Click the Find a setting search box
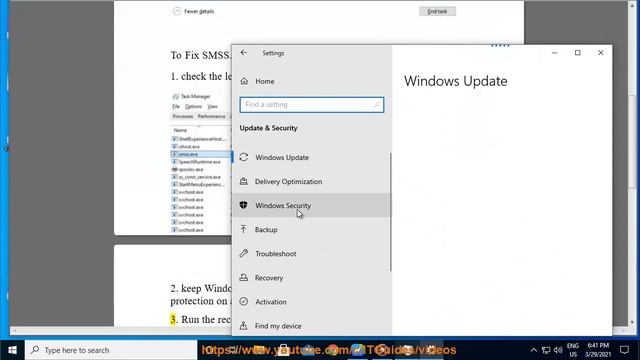Screen dimensions: 640x360 point(312,105)
